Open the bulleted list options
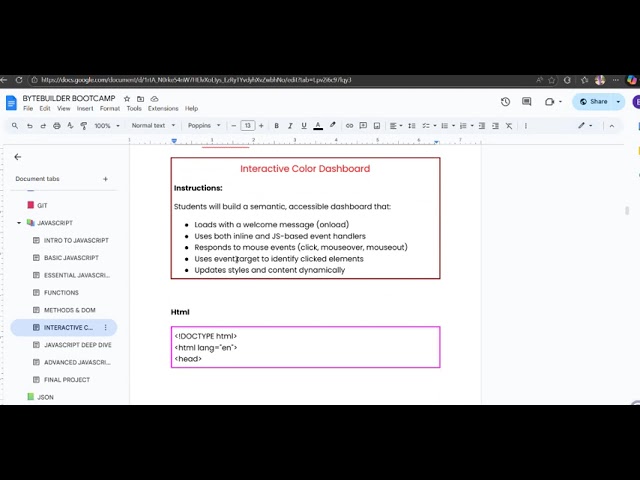This screenshot has height=480, width=640. (448, 126)
